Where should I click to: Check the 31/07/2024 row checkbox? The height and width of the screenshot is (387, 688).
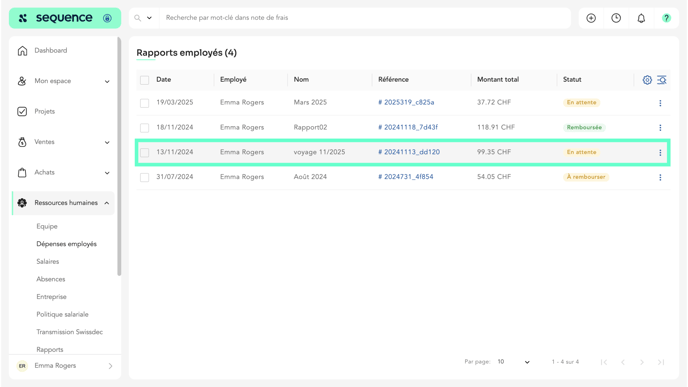tap(144, 177)
